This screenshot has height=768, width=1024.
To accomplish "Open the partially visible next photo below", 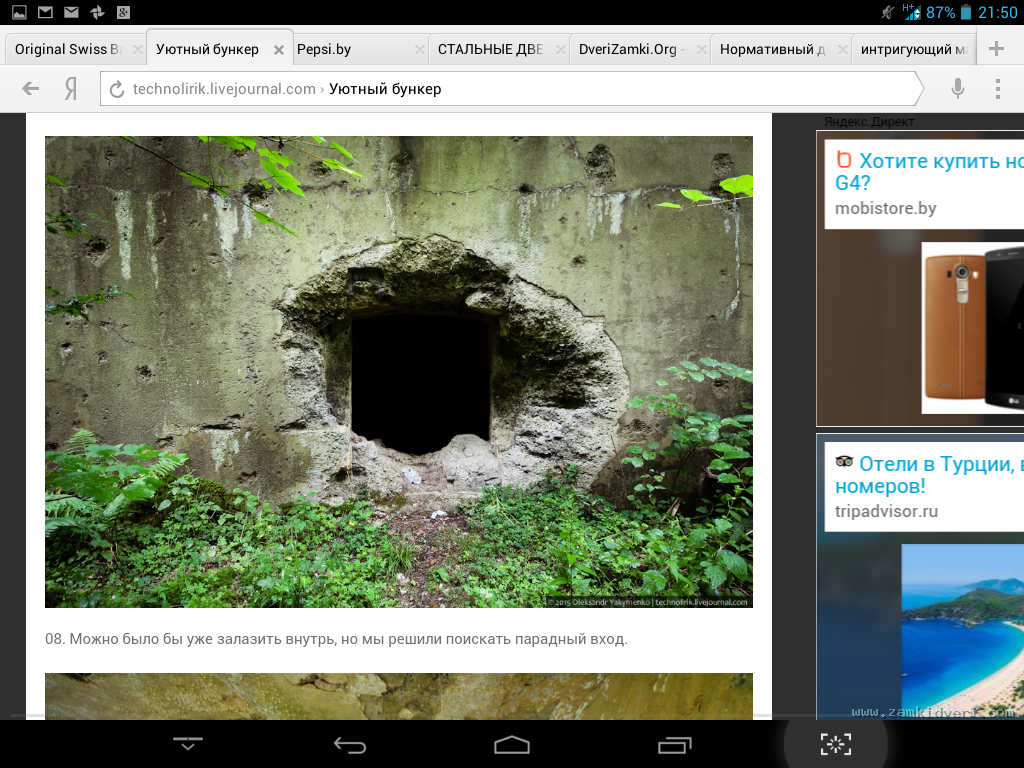I will tap(398, 696).
